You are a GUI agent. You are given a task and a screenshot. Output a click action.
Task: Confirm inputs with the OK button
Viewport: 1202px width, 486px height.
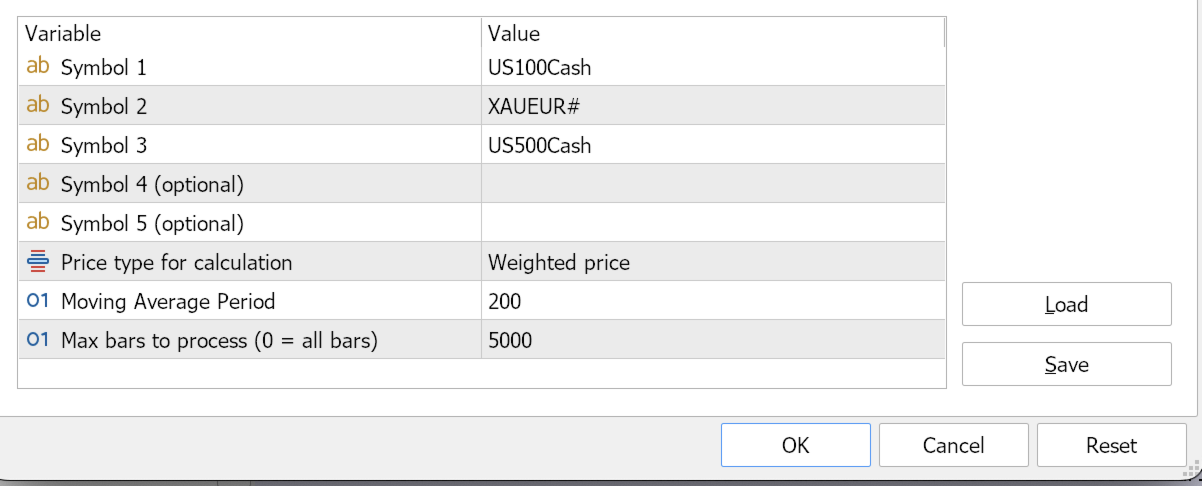(795, 445)
